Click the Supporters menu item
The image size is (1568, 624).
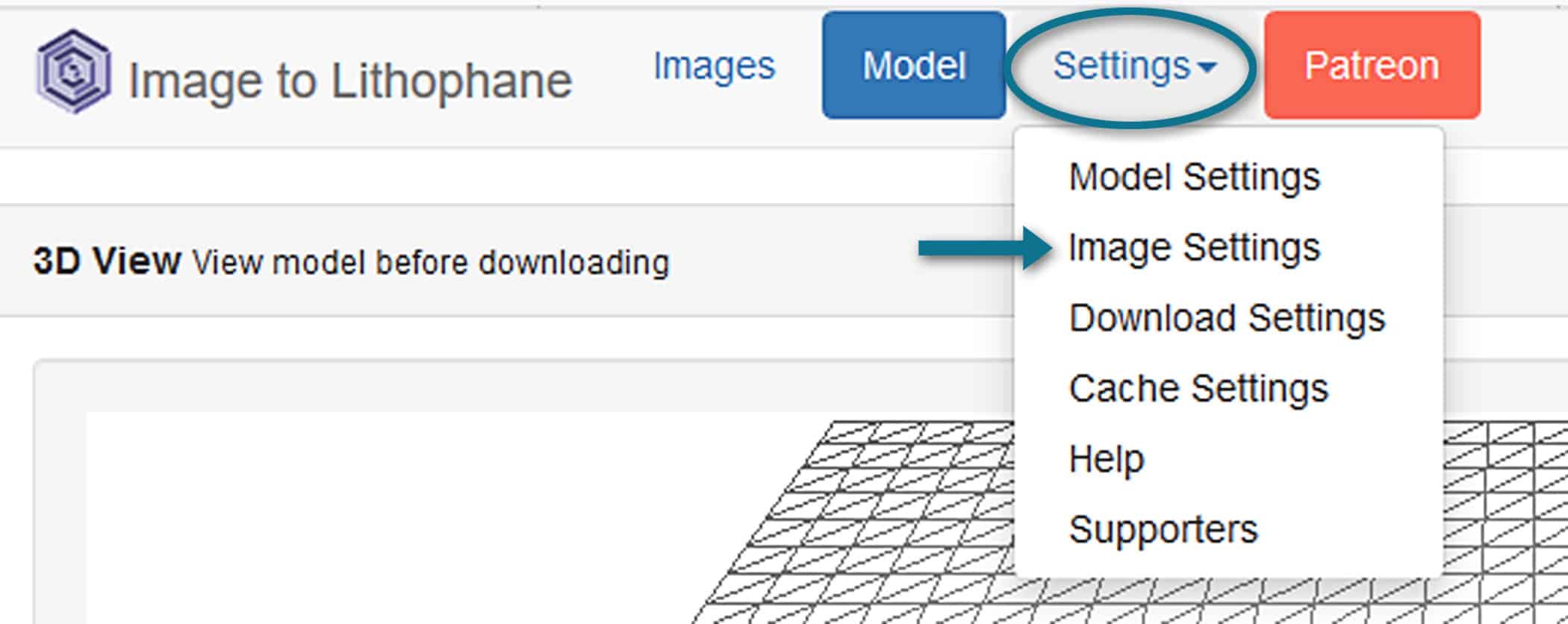(1163, 529)
